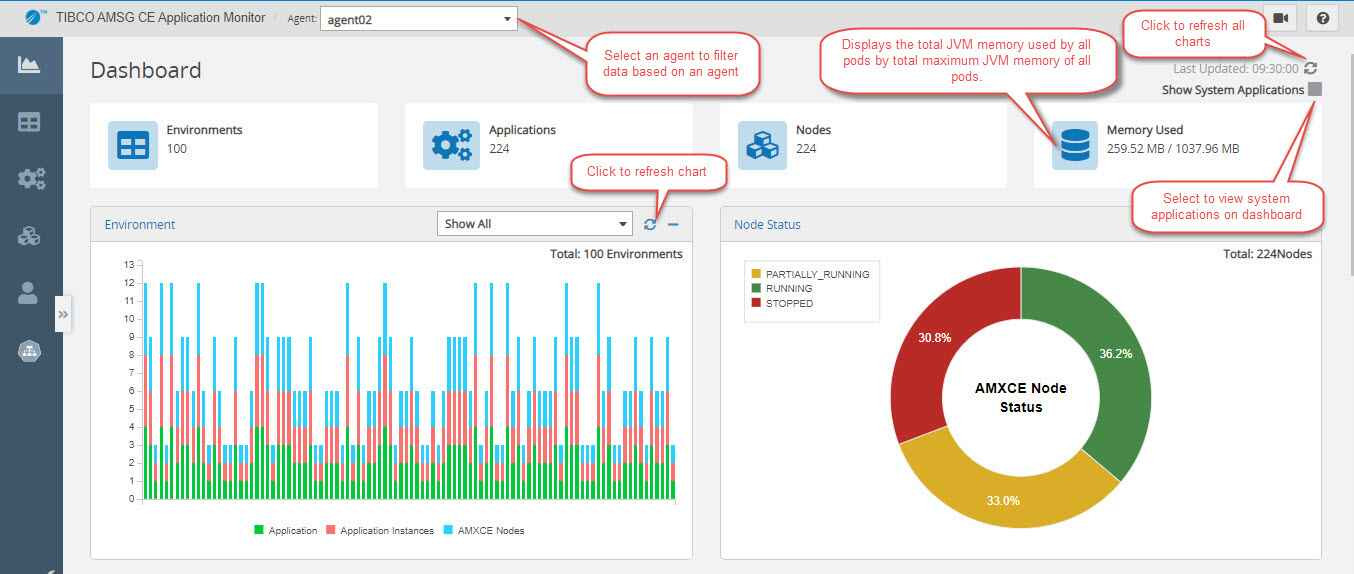Open the Nodes cubes icon in sidebar

coord(29,236)
